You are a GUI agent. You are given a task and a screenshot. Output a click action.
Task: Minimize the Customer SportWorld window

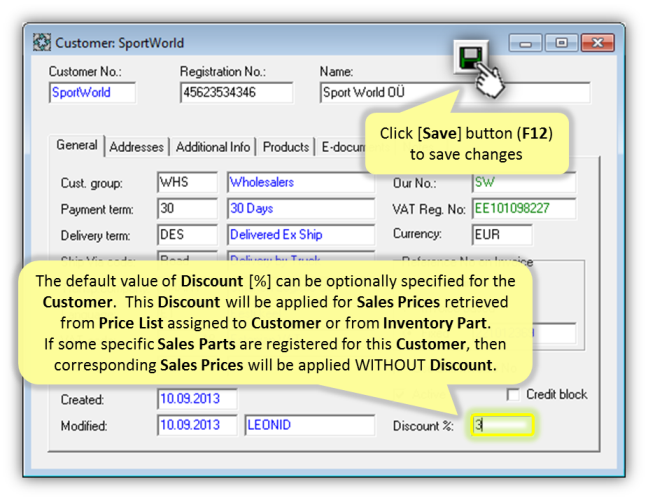(525, 43)
